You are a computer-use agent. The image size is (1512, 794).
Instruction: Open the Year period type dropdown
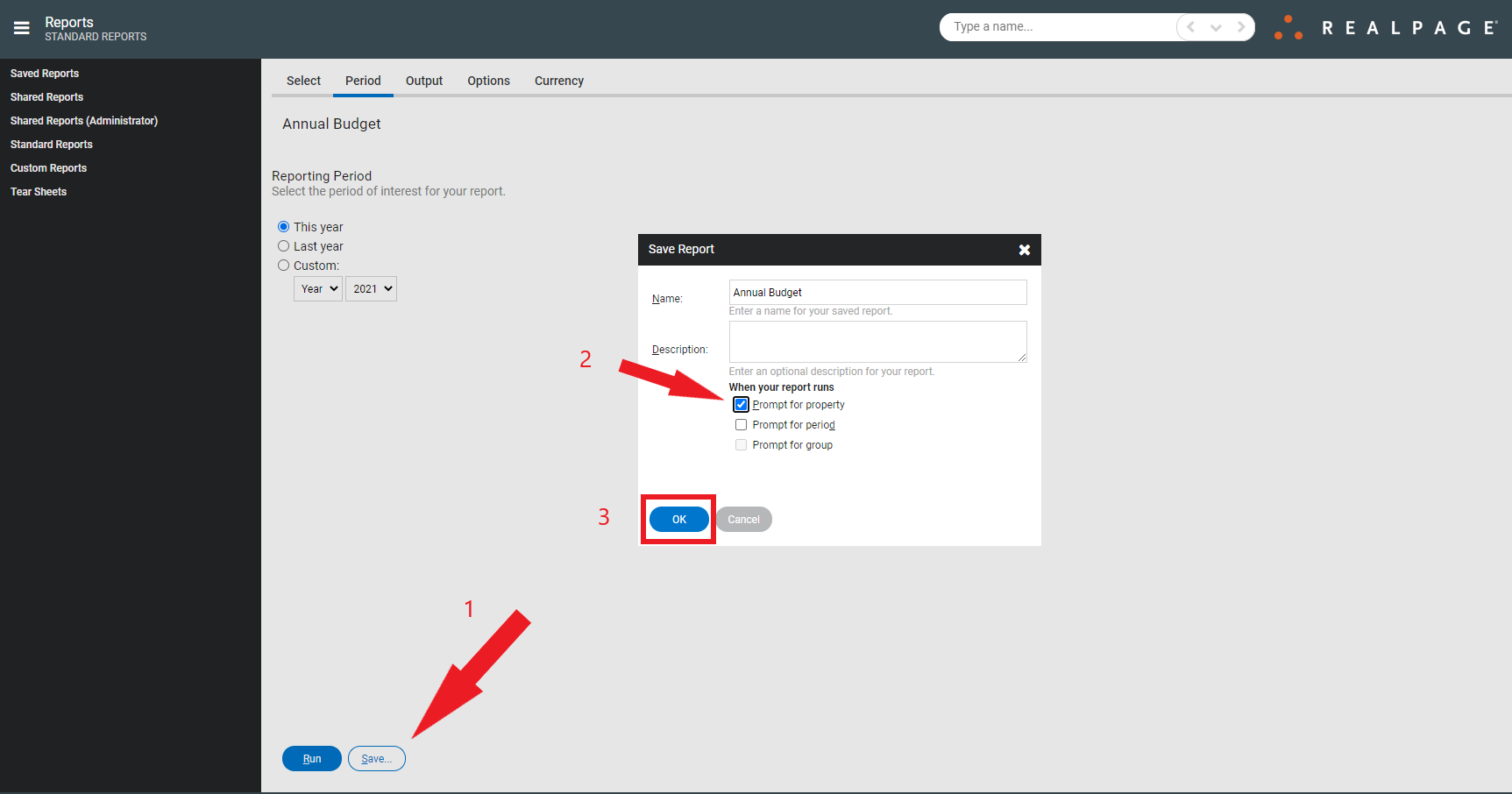(318, 288)
